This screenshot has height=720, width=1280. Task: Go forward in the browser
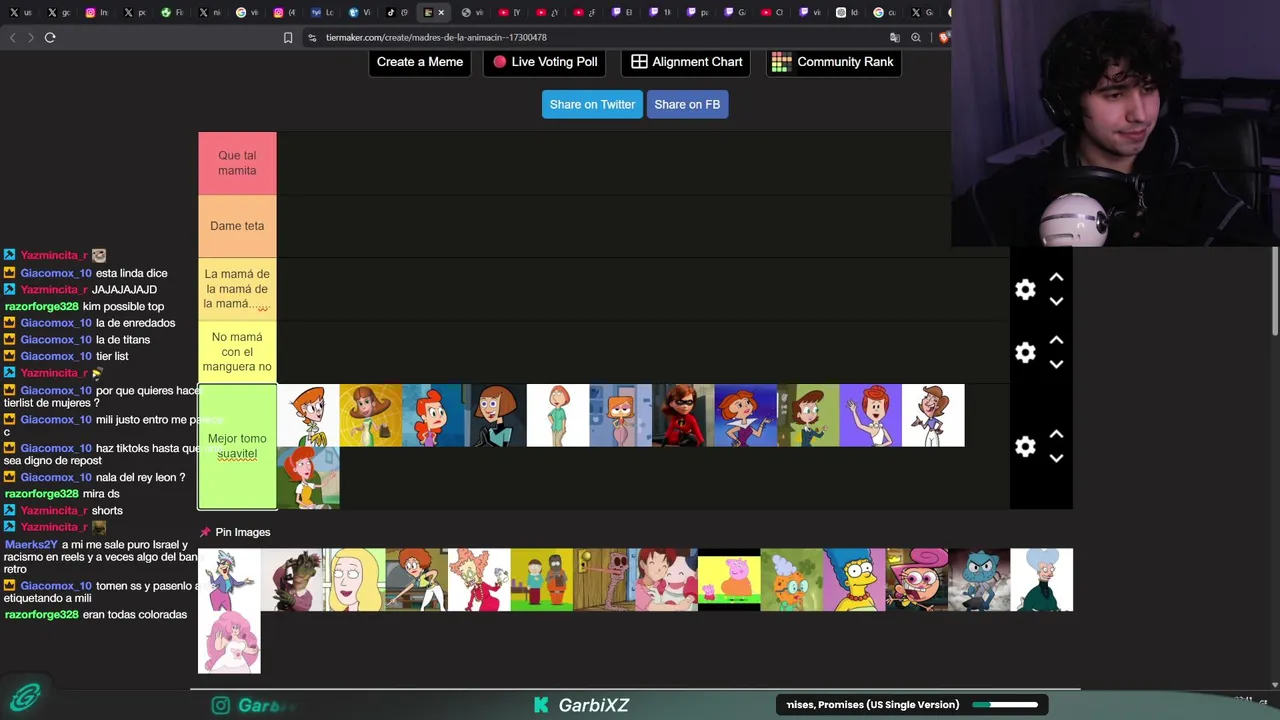tap(31, 38)
